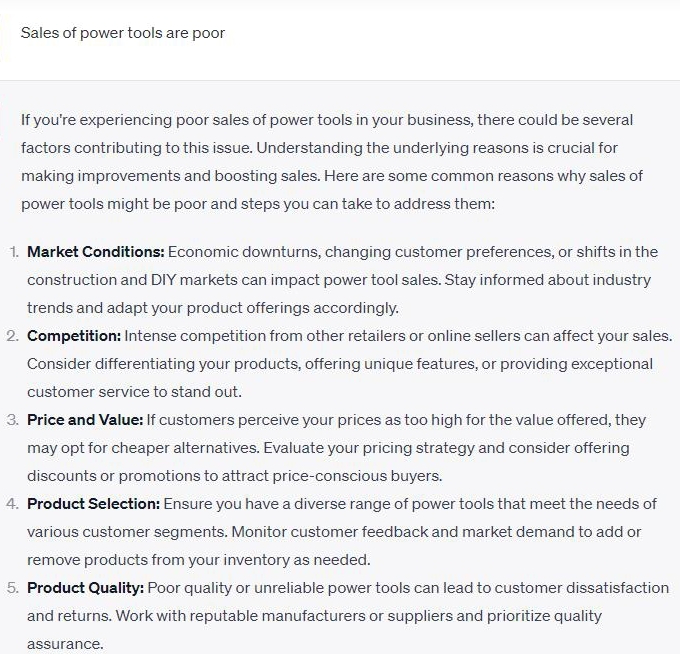Click the line "customer service to stand out."

point(134,392)
